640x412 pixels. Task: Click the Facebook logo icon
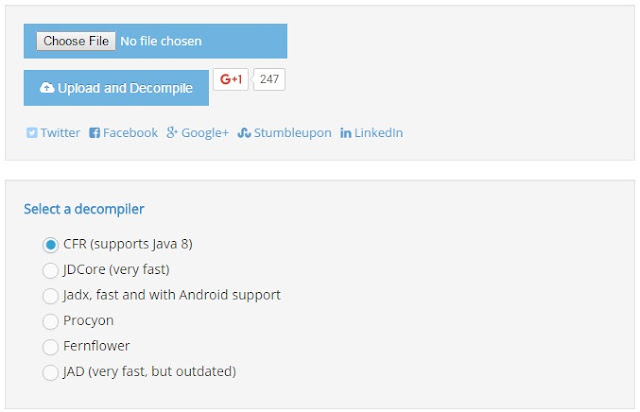coord(94,133)
